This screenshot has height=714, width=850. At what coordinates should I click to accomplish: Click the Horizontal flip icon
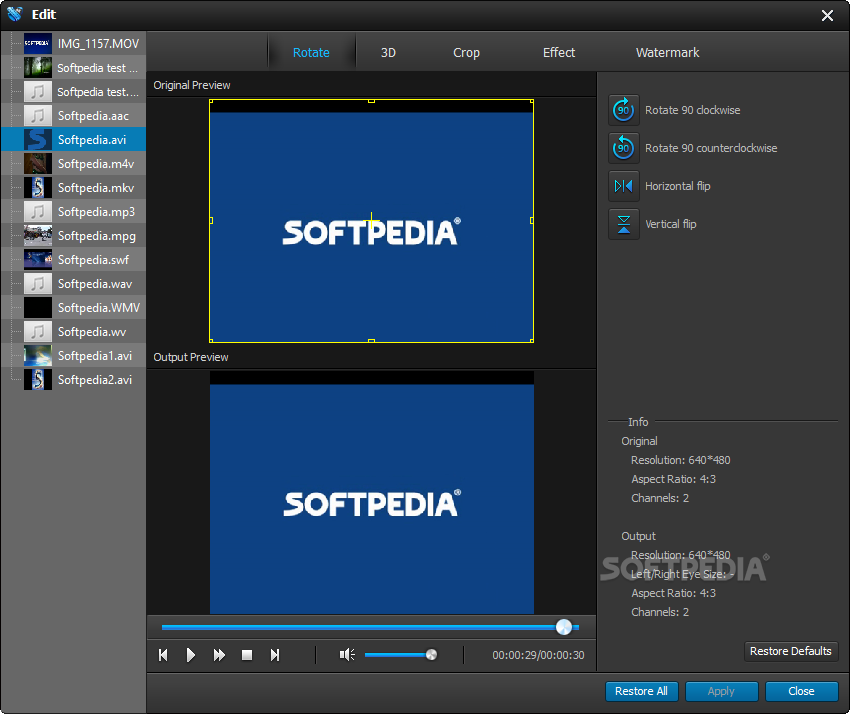click(x=623, y=186)
